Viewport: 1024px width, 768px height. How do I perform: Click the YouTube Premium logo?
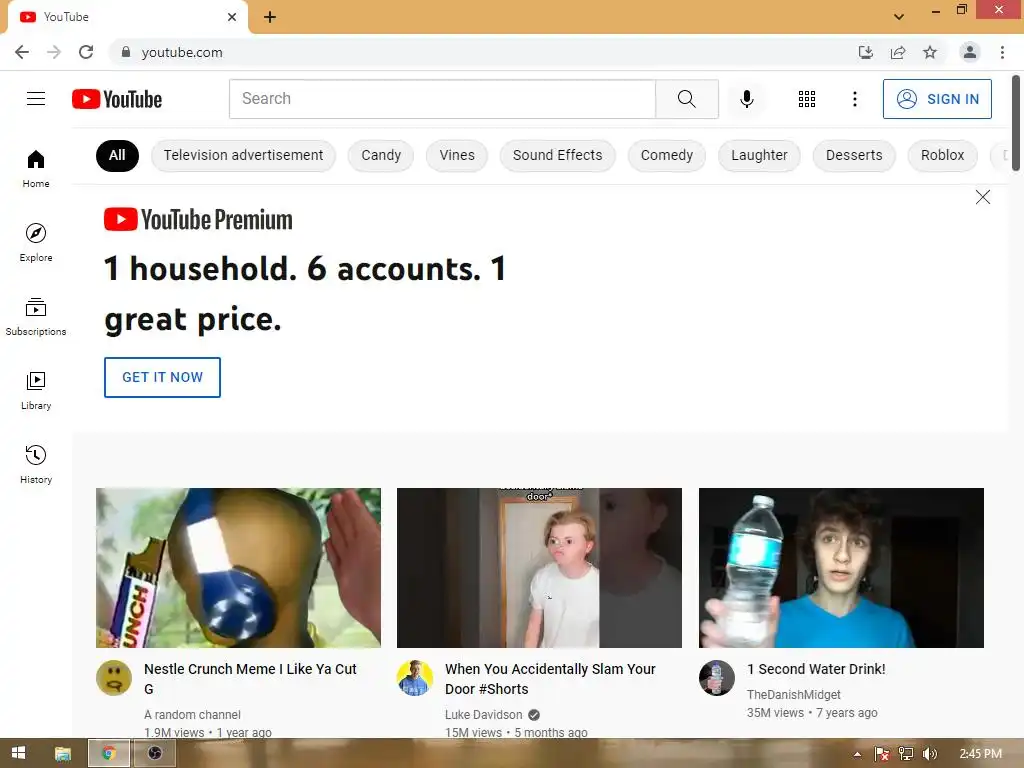pyautogui.click(x=198, y=219)
